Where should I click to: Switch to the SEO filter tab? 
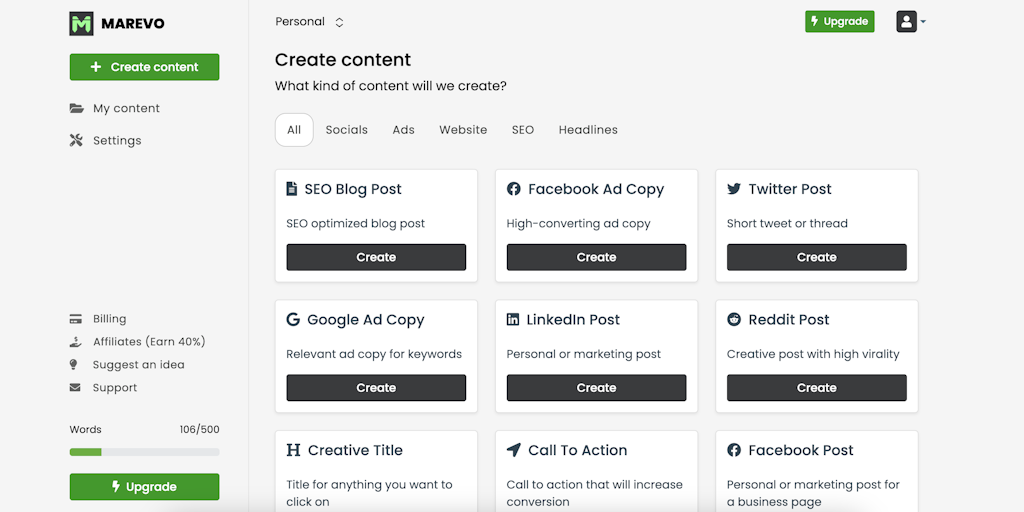(523, 130)
